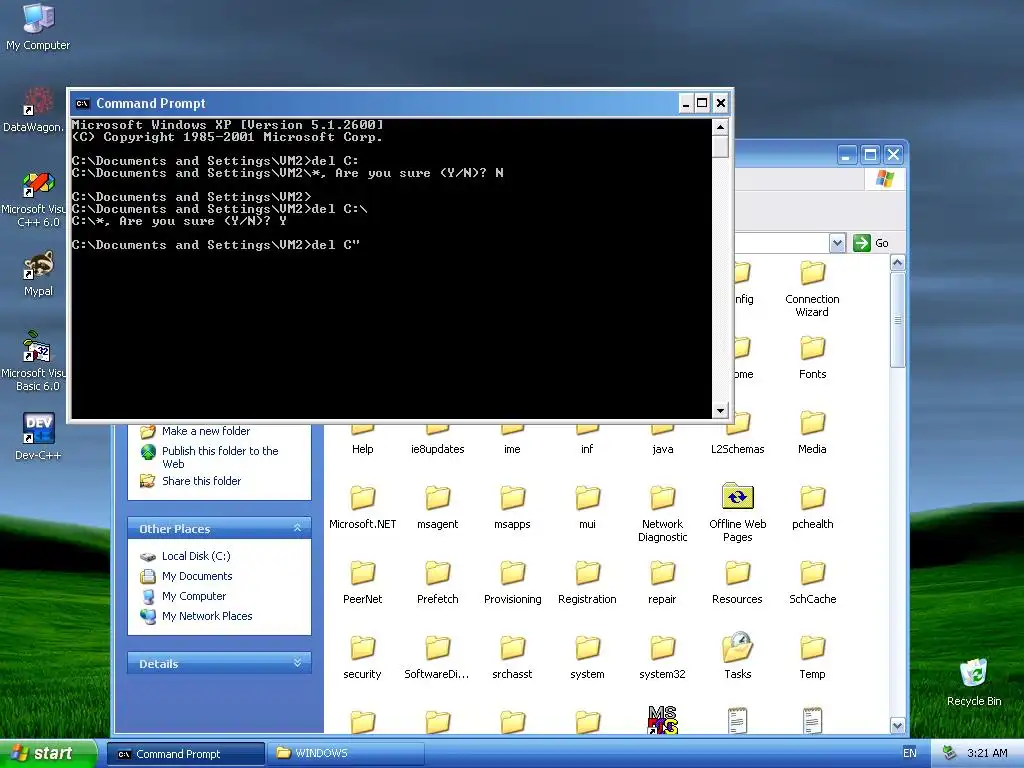Viewport: 1024px width, 768px height.
Task: Select the msapps folder
Action: click(513, 507)
